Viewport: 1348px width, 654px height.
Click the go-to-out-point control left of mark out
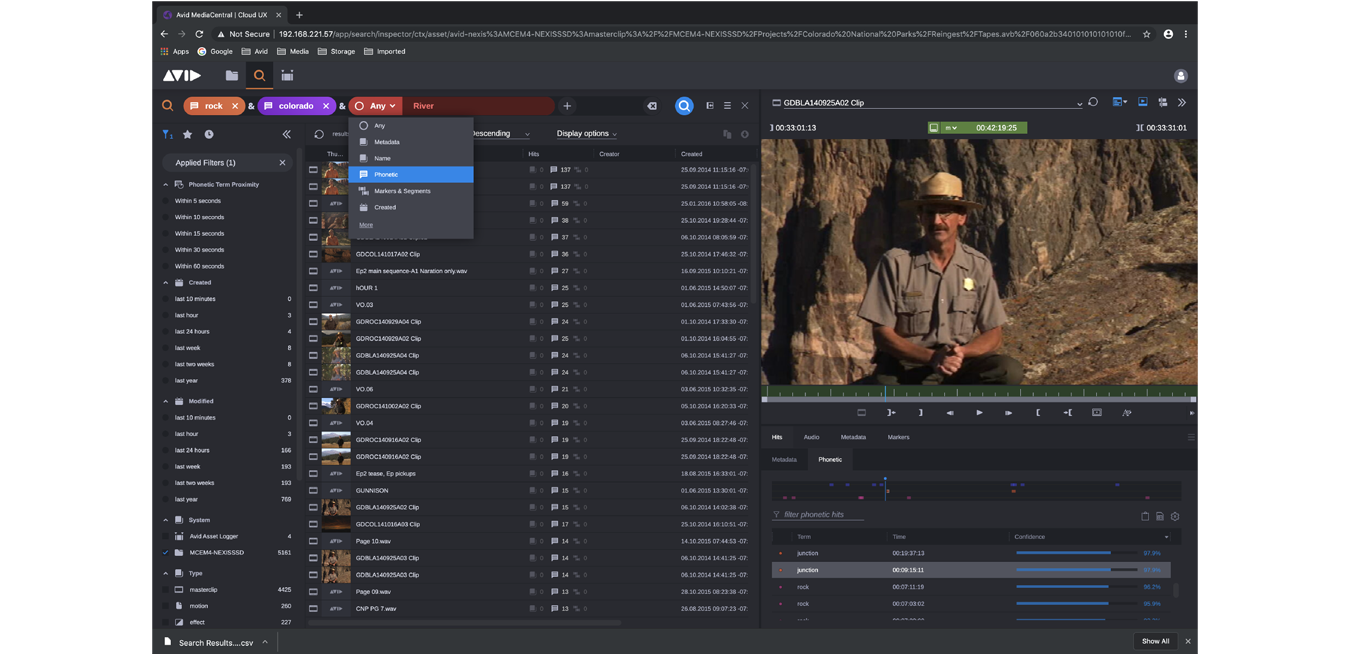891,413
